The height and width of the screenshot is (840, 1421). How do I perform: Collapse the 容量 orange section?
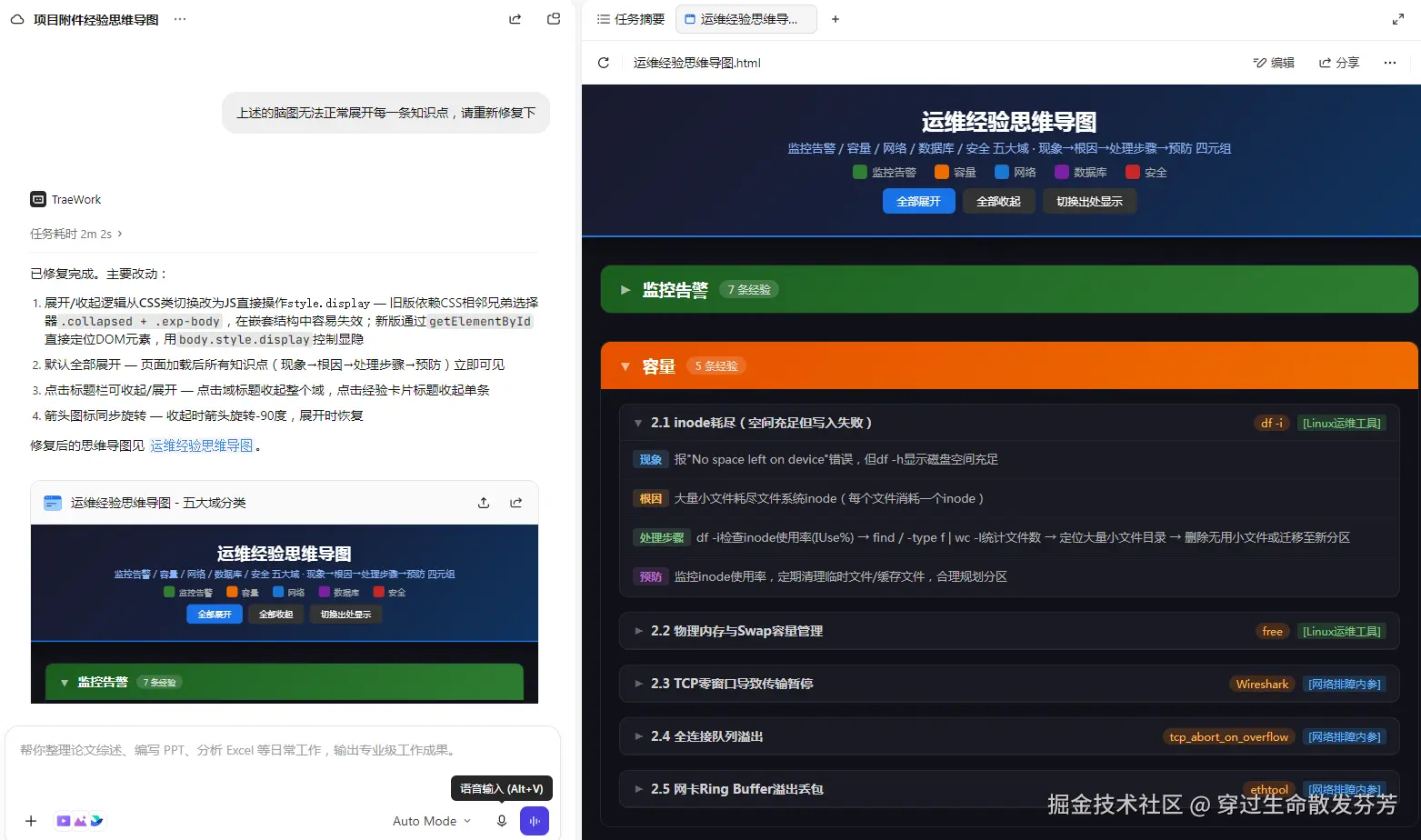coord(1009,365)
